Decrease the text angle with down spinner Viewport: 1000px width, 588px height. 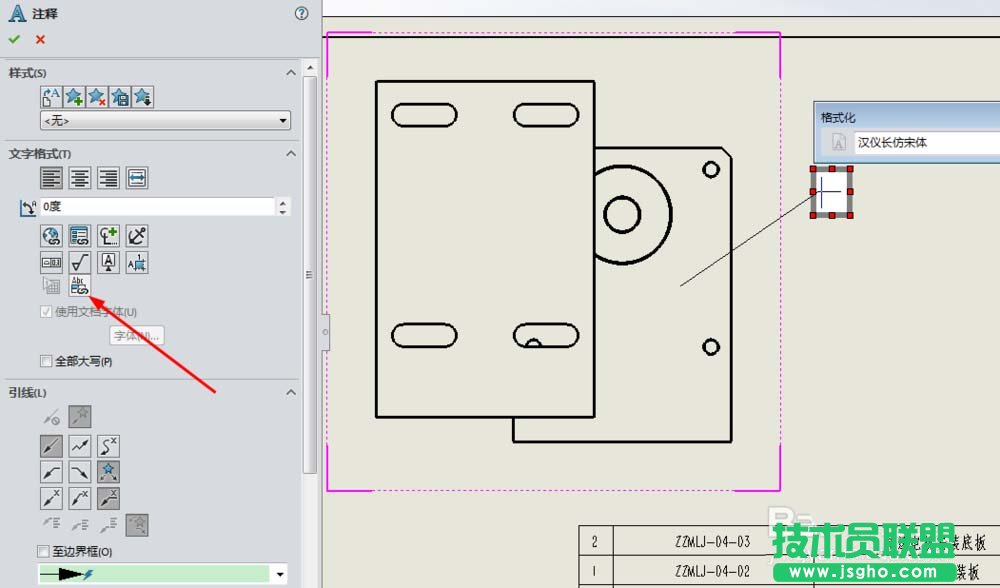point(283,211)
